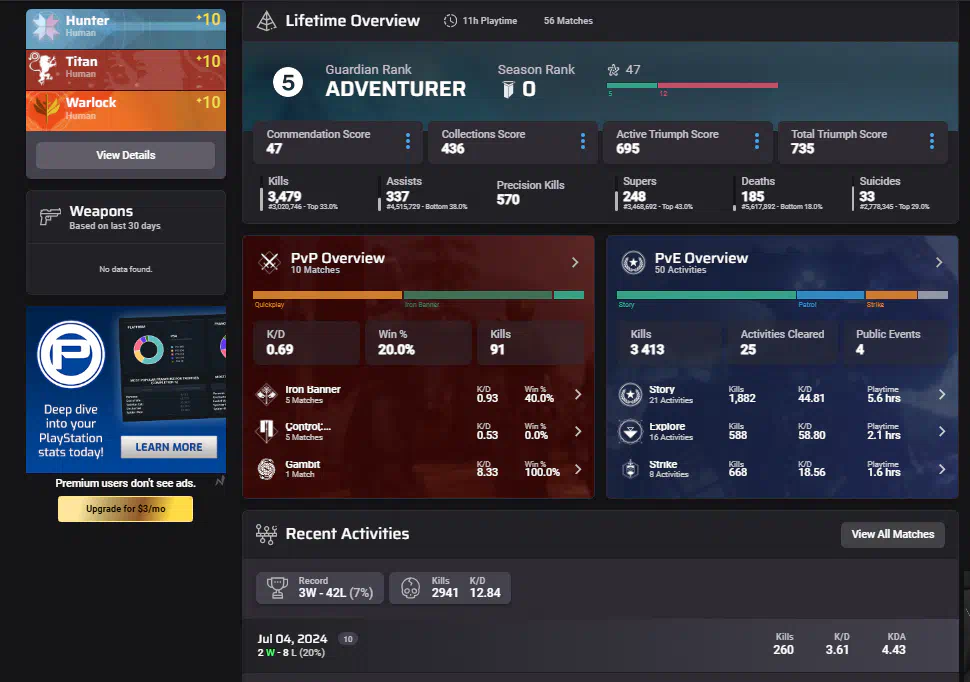The width and height of the screenshot is (970, 682).
Task: Click the Hunter class emblem icon
Action: (45, 27)
